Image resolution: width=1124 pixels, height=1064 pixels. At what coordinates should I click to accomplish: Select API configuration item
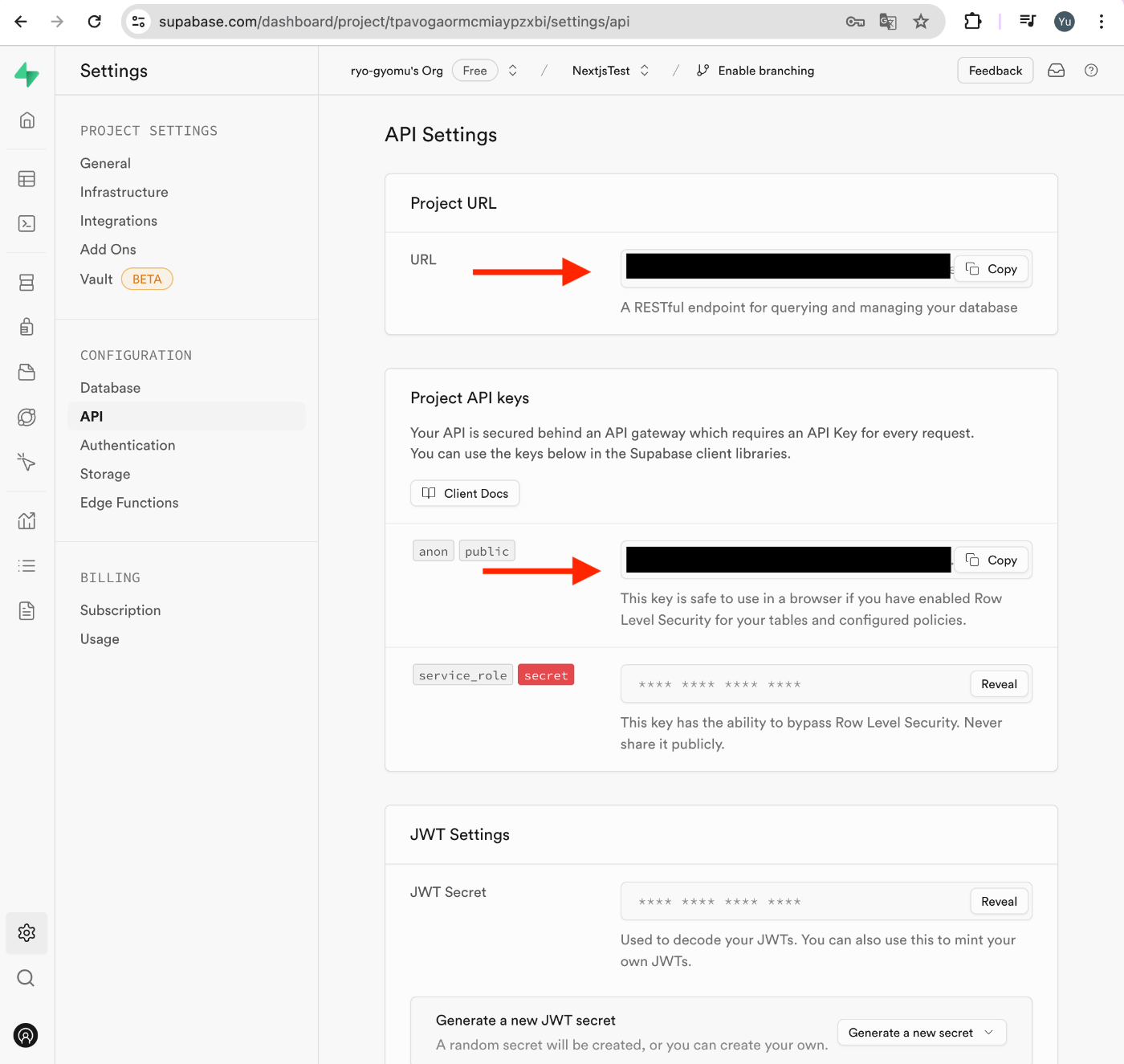pyautogui.click(x=186, y=417)
